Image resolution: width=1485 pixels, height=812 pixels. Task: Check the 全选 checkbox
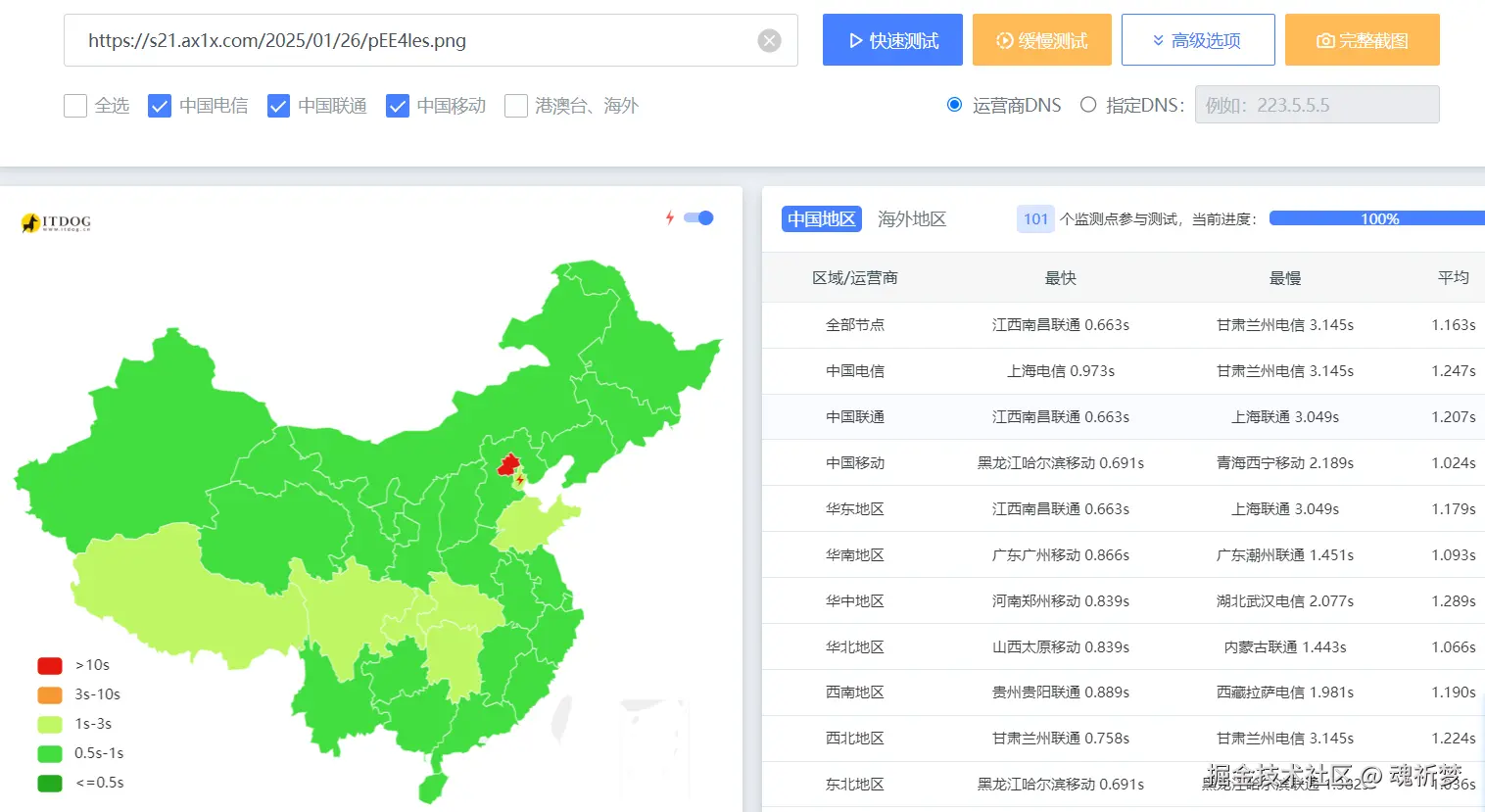pos(75,106)
